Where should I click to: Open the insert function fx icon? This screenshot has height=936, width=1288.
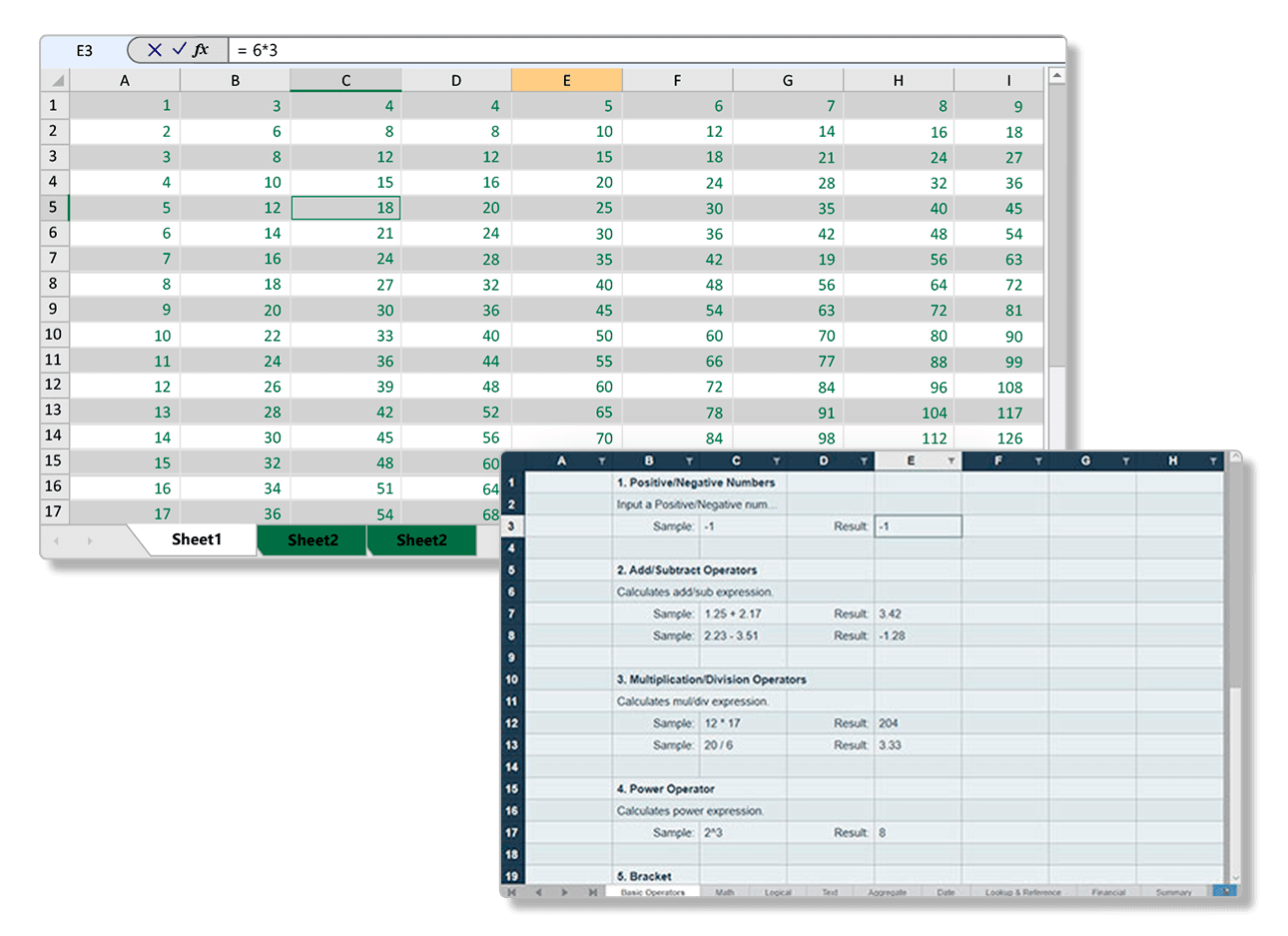[x=201, y=49]
